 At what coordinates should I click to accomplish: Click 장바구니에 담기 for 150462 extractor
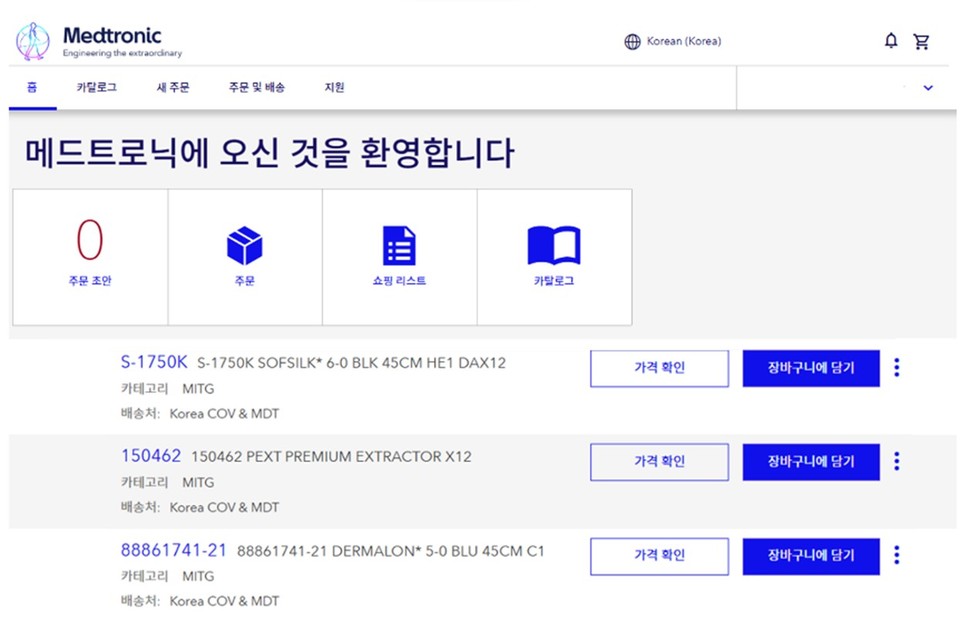point(810,461)
